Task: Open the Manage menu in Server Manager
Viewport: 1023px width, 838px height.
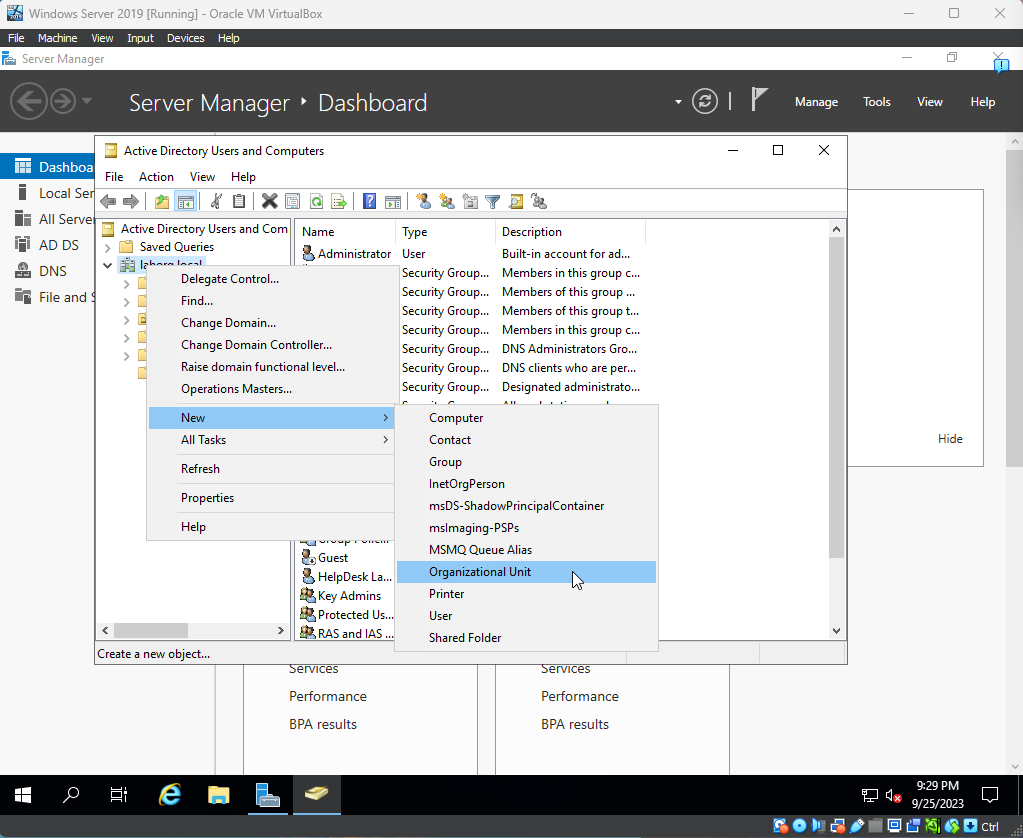Action: [x=816, y=102]
